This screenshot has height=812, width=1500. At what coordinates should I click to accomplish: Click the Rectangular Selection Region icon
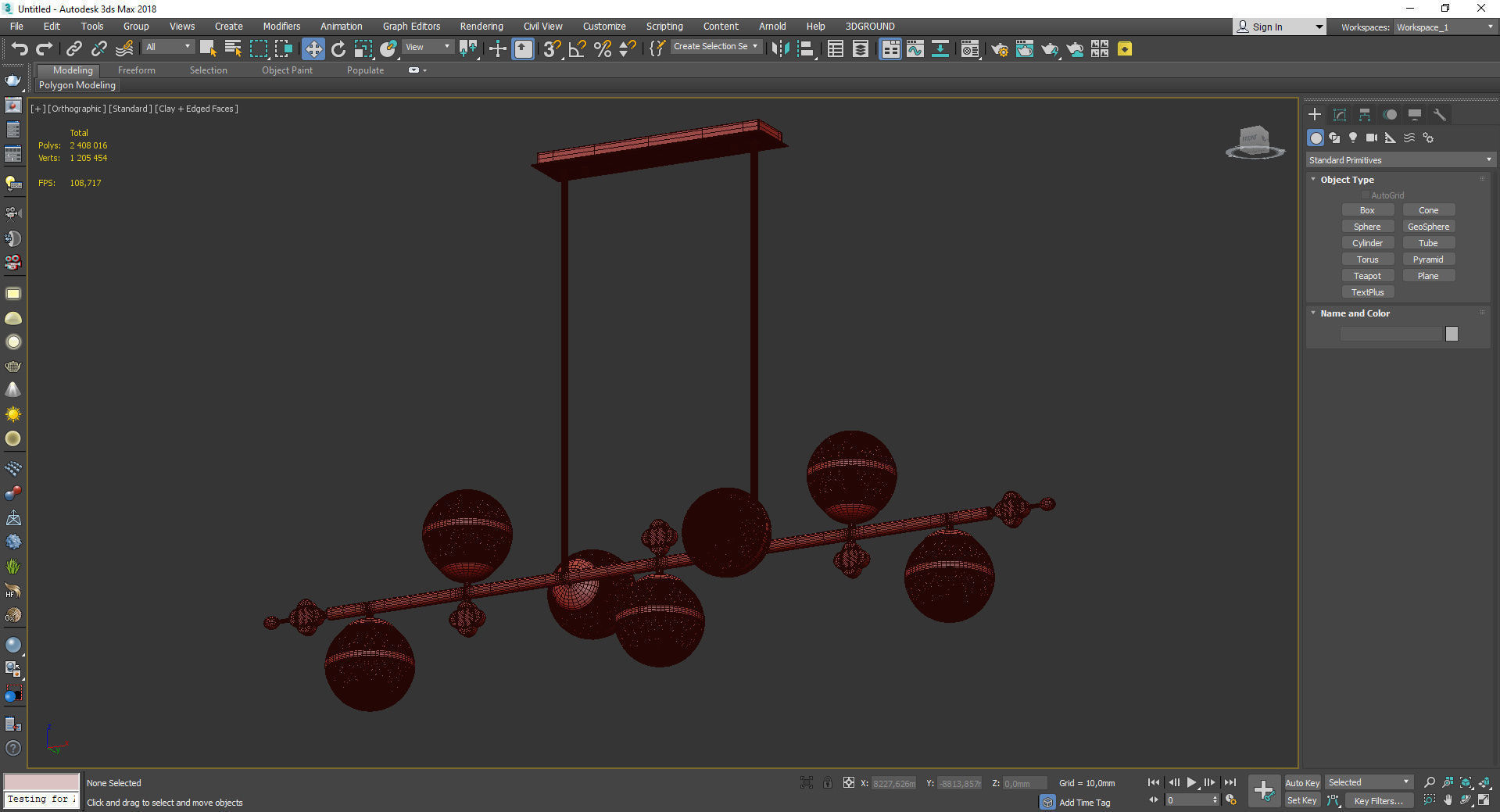coord(258,48)
